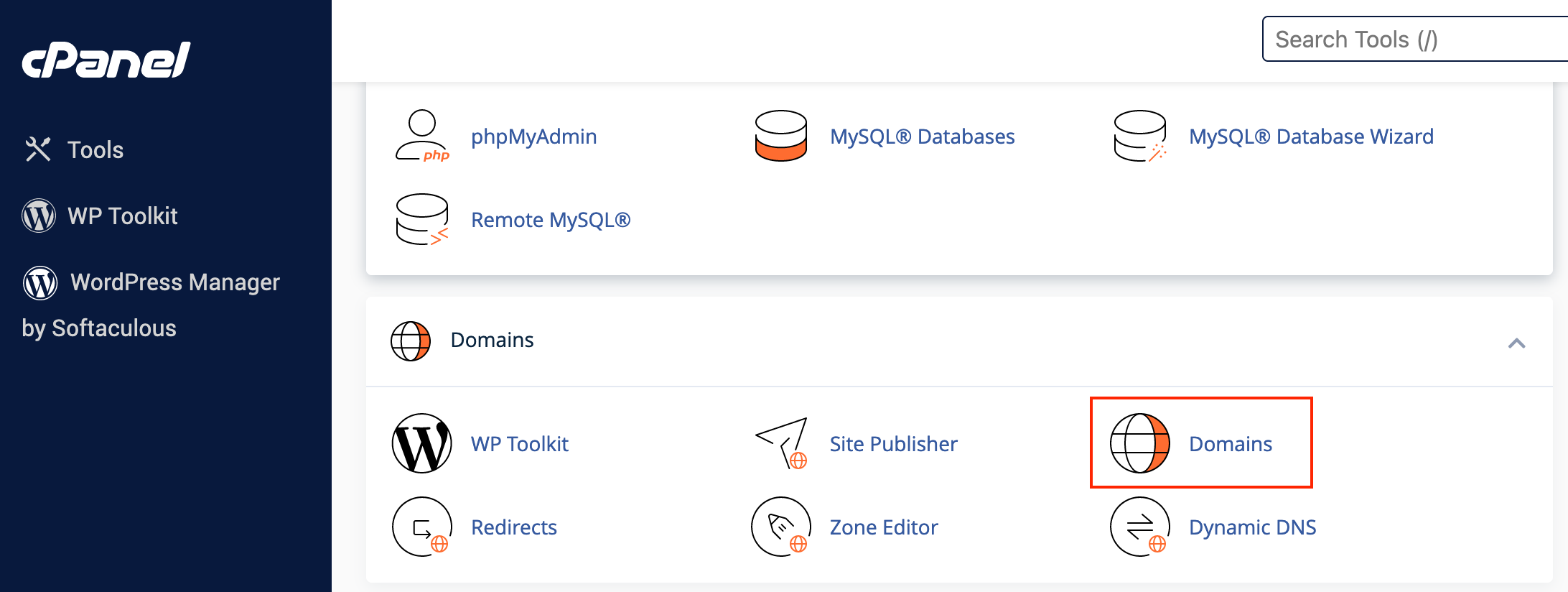Viewport: 1568px width, 592px height.
Task: Click the Site Publisher paper plane icon
Action: (x=781, y=443)
